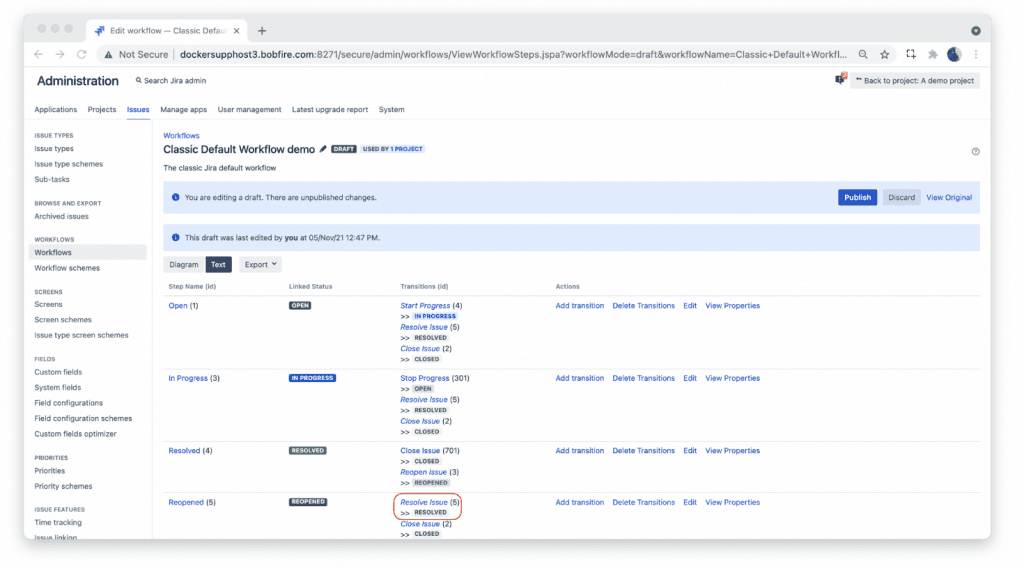Open the Open (1) step link

178,306
